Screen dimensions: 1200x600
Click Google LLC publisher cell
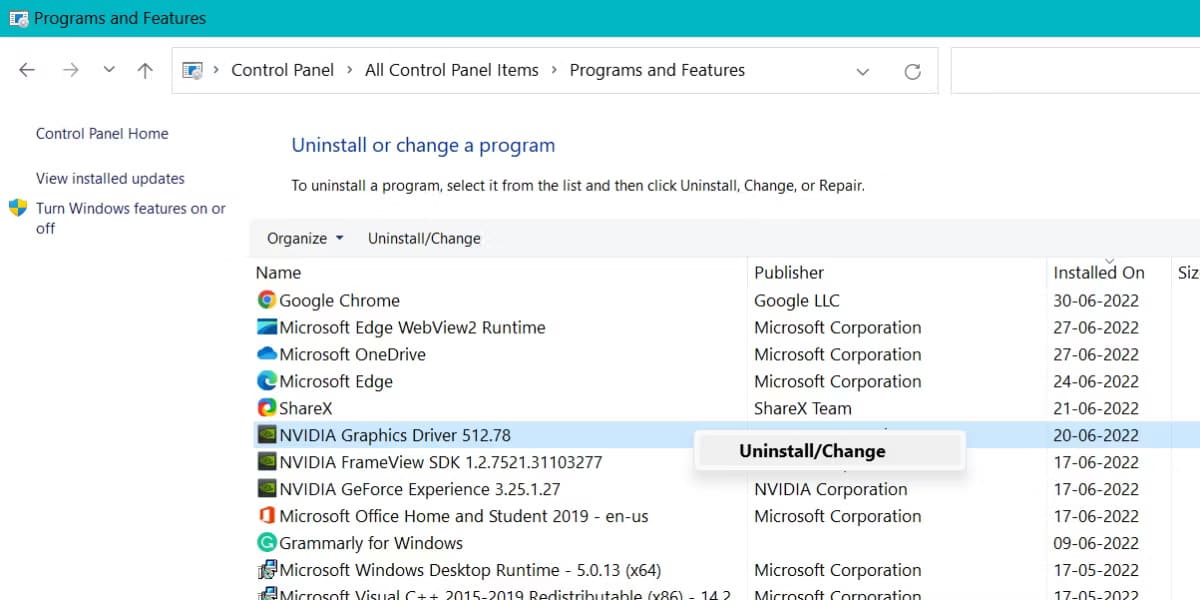[797, 300]
